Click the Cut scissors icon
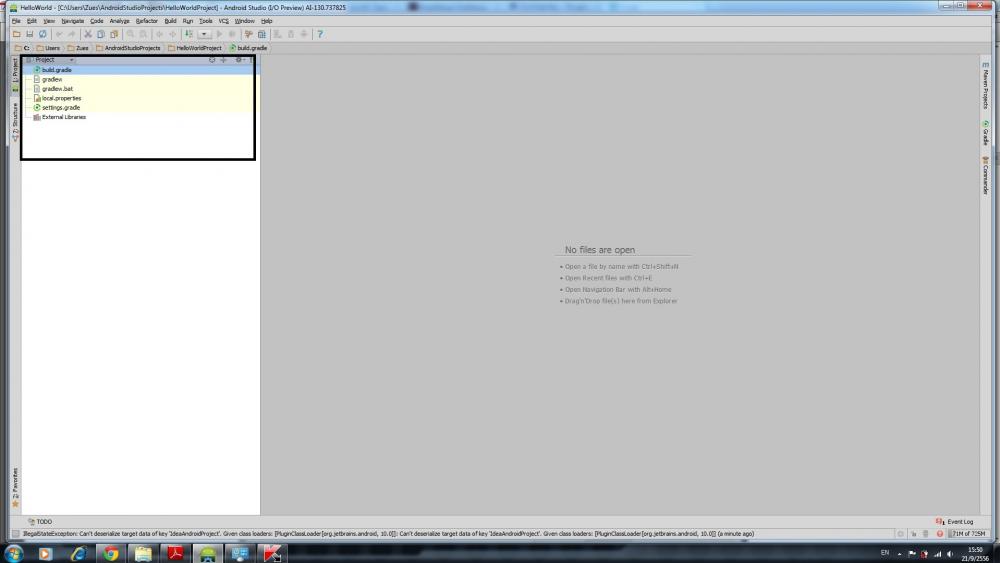 [x=88, y=34]
